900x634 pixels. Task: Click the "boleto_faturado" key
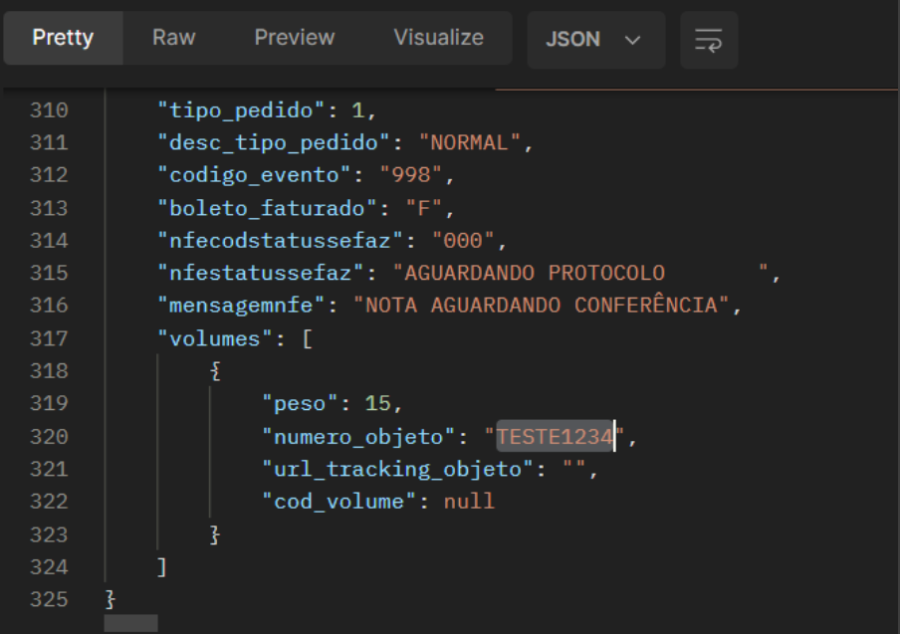(x=269, y=208)
